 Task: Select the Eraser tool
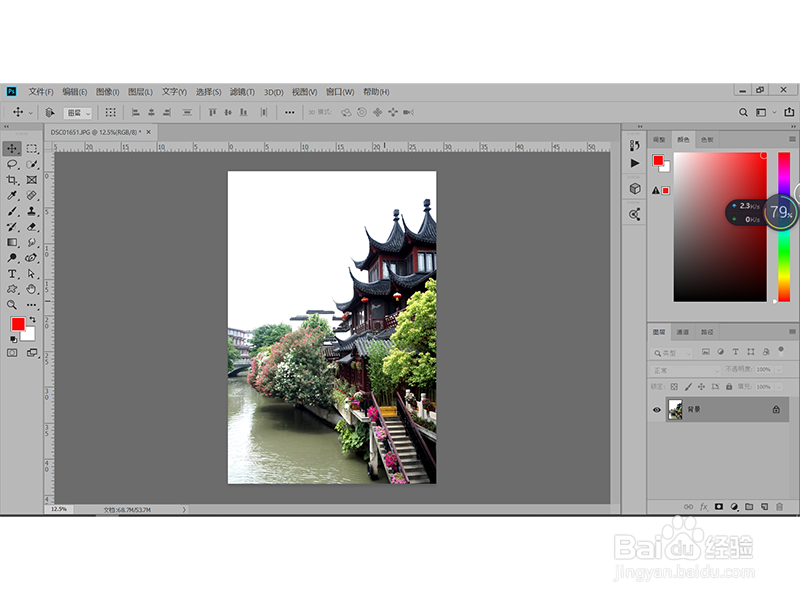[x=32, y=227]
